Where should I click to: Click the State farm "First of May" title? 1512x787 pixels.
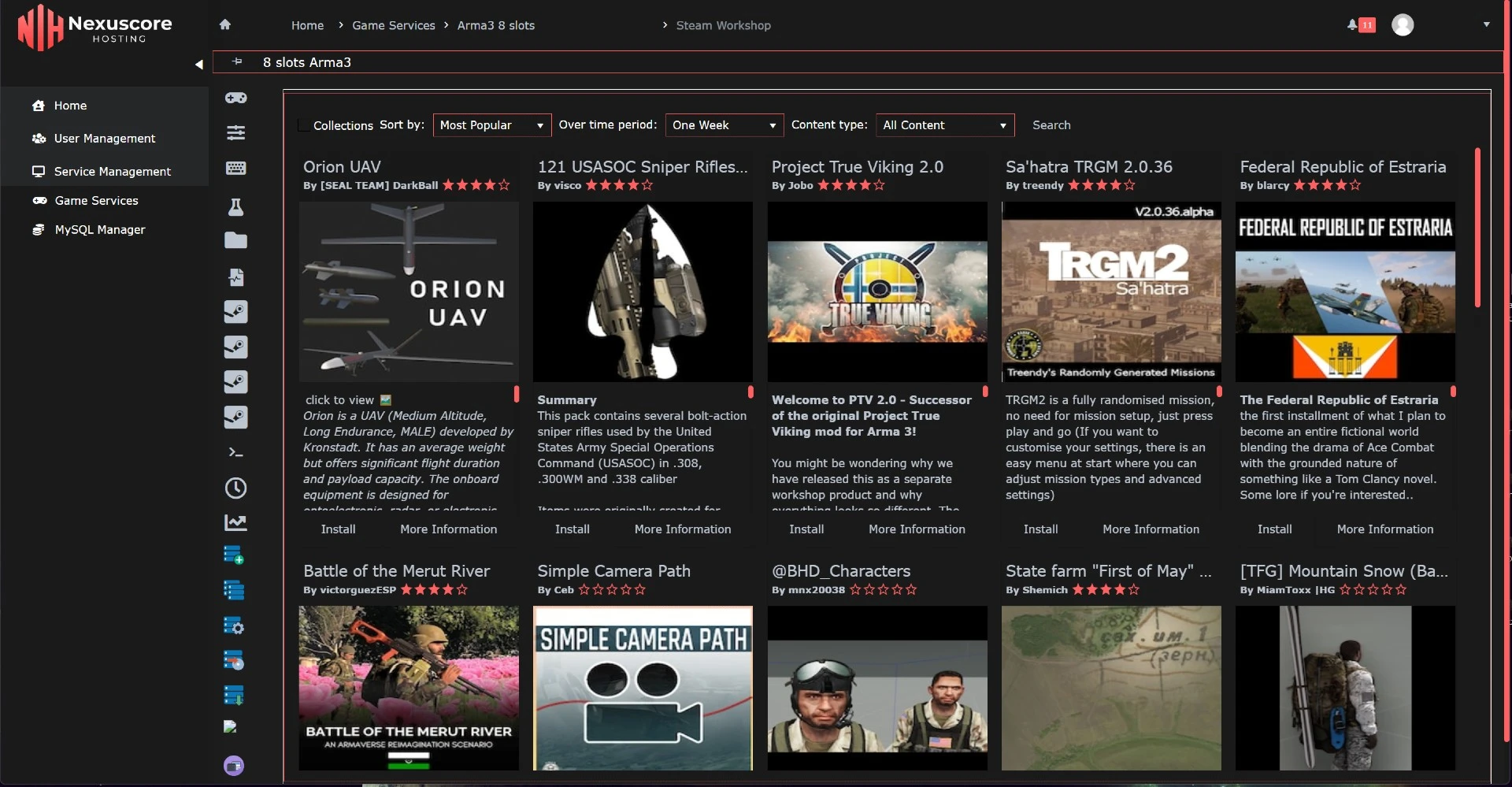(x=1109, y=571)
